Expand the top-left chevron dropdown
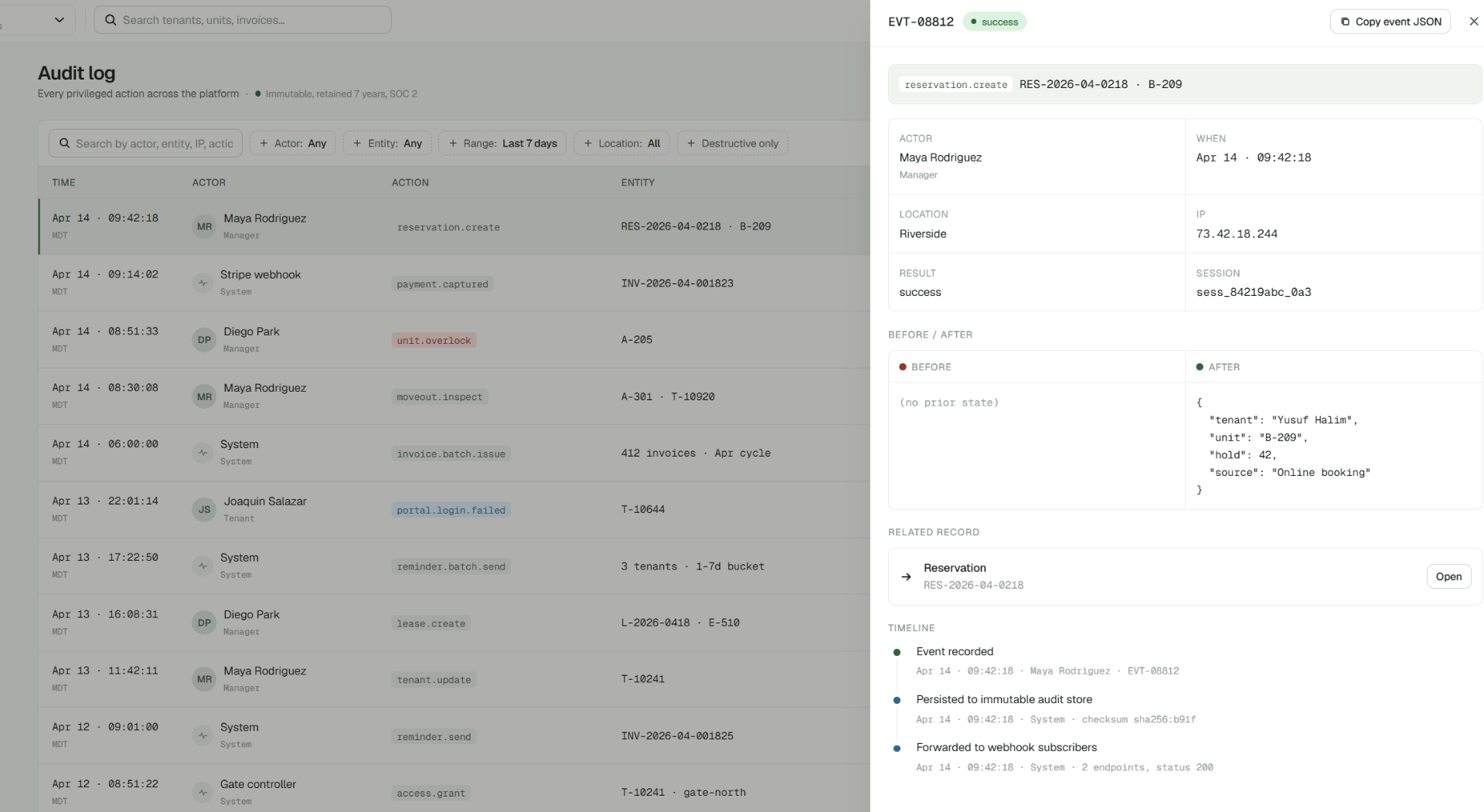Image resolution: width=1484 pixels, height=812 pixels. (x=60, y=20)
